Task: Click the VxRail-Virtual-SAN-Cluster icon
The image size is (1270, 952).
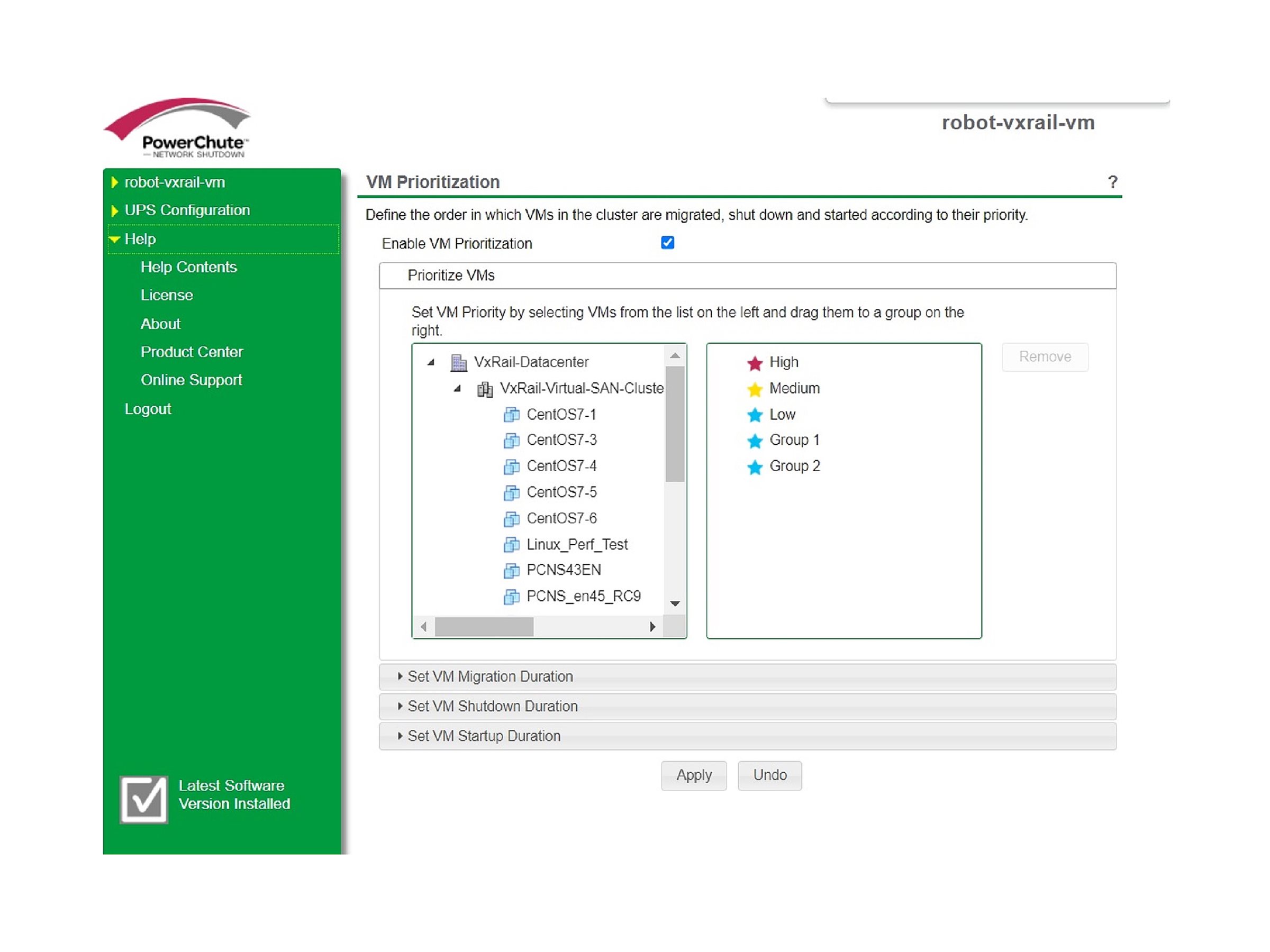Action: click(485, 389)
